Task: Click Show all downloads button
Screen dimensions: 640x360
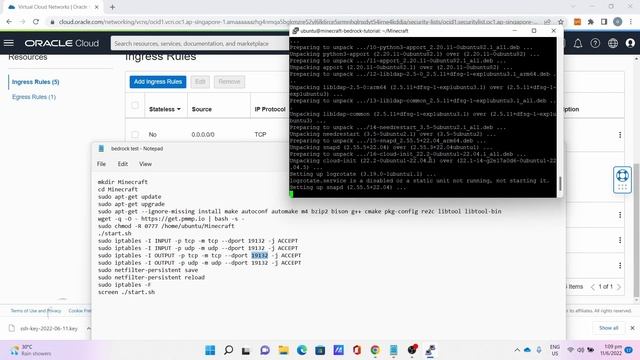Action: point(609,328)
